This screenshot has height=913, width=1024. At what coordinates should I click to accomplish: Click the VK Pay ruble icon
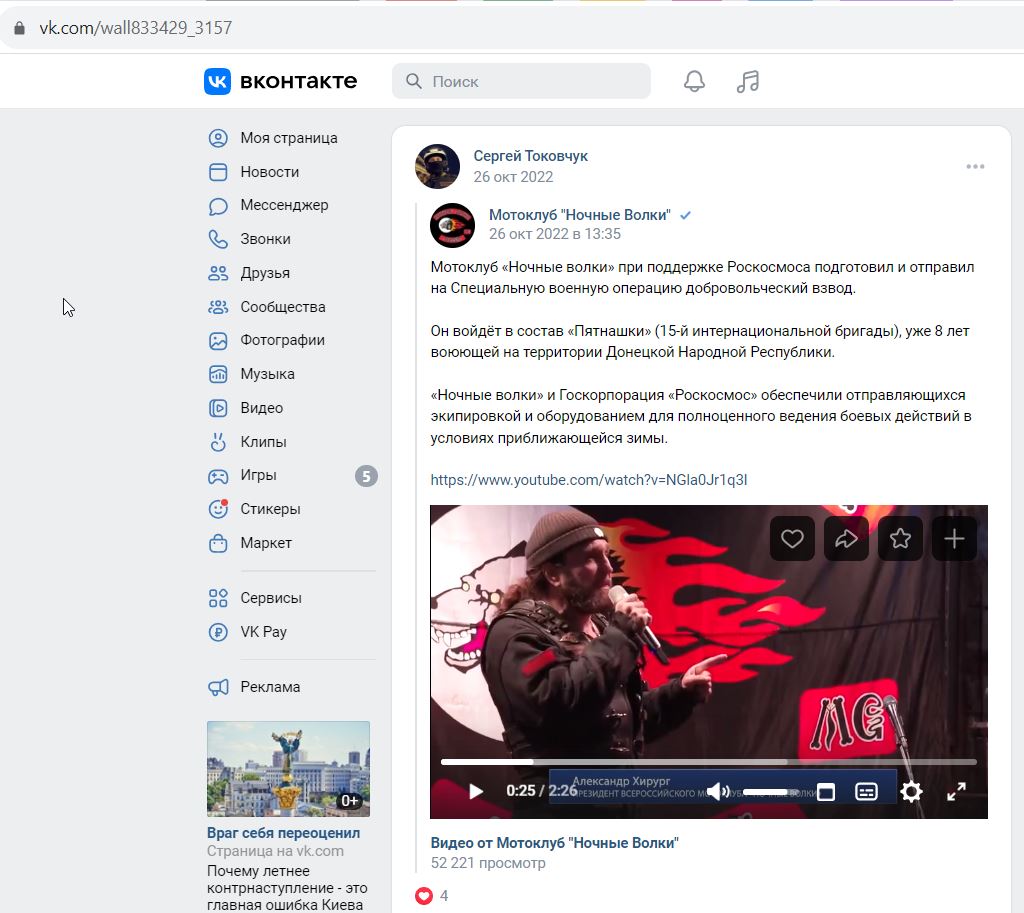(217, 632)
